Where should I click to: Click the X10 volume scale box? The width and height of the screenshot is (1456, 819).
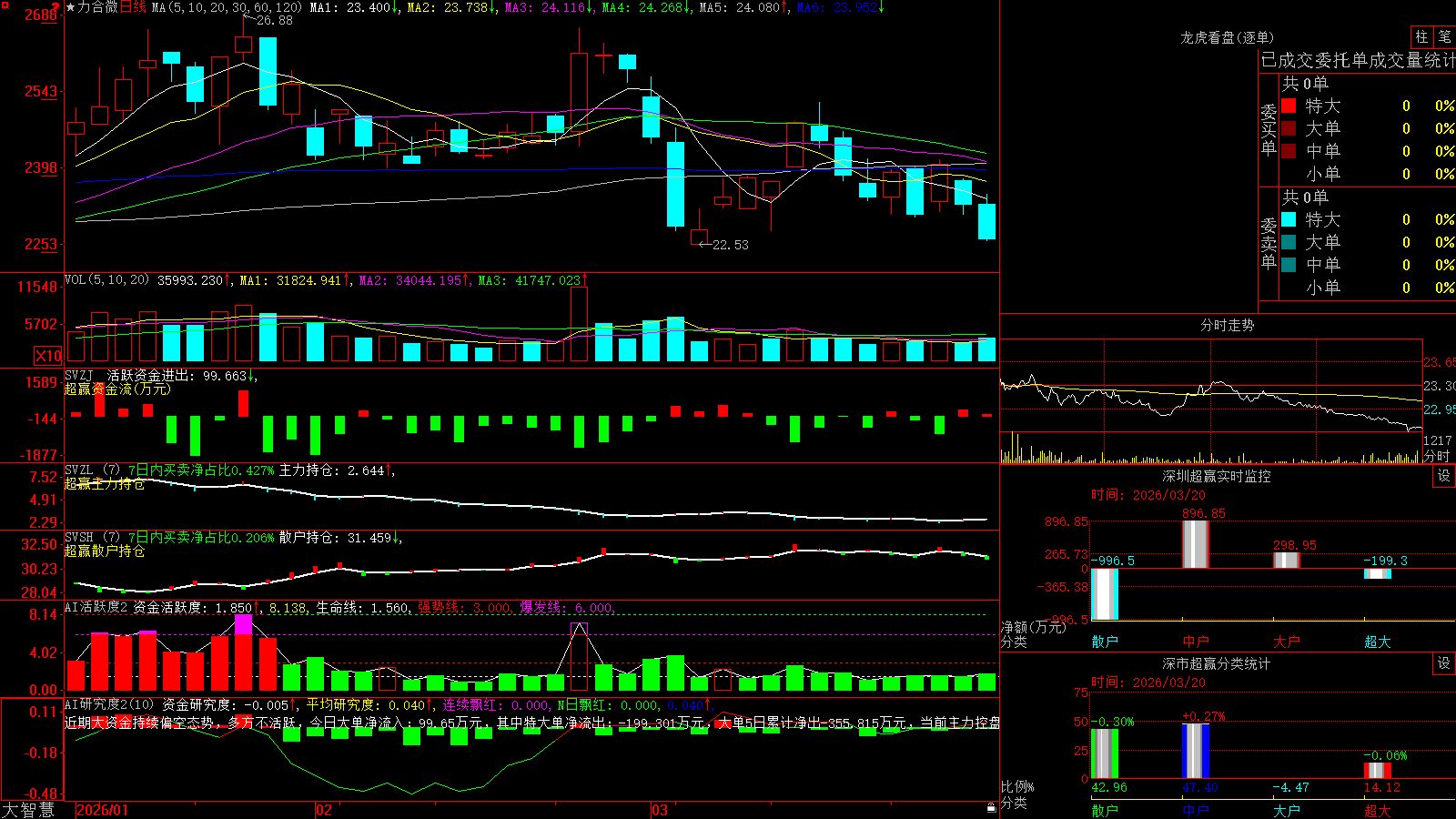[48, 356]
